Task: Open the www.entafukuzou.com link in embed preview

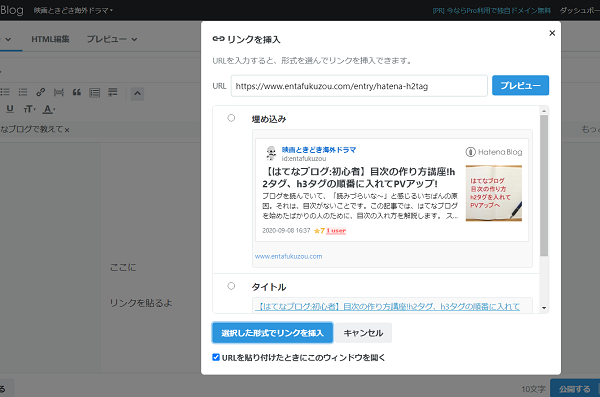Action: [289, 256]
